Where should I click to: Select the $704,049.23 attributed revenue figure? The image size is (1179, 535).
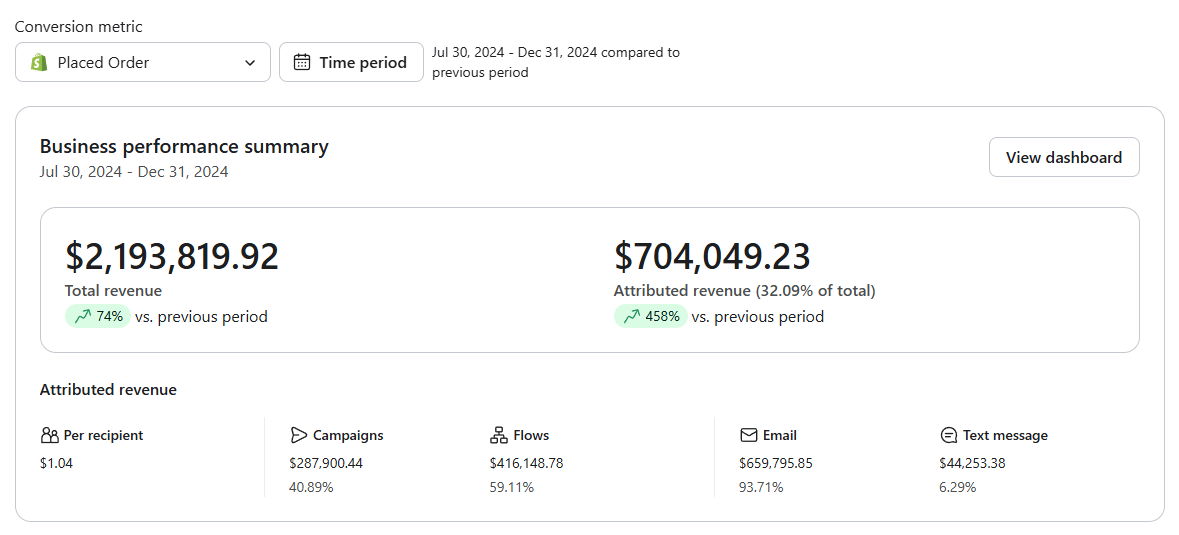pyautogui.click(x=712, y=256)
